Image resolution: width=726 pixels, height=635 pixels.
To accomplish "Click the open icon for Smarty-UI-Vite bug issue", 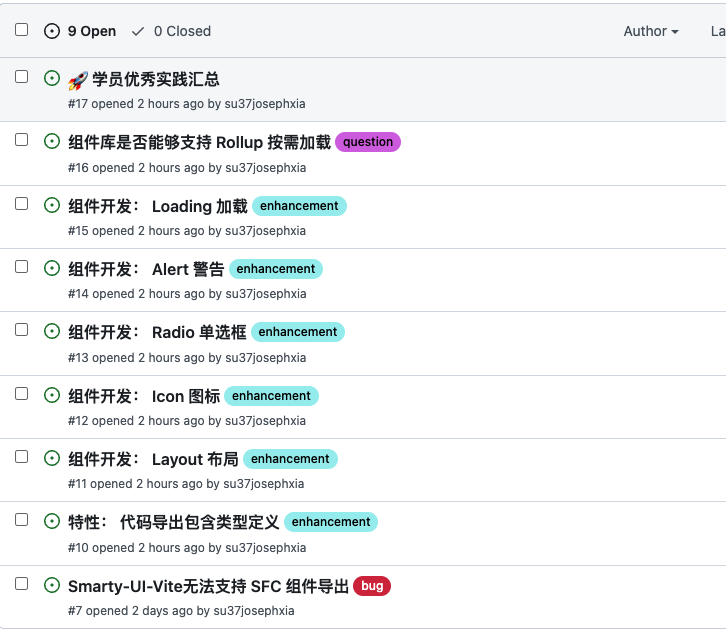I will tap(52, 585).
